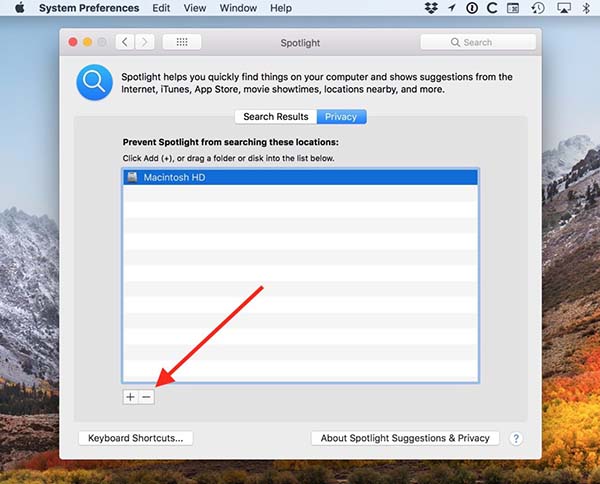Open the Time Machine menu bar icon
Image resolution: width=600 pixels, height=484 pixels.
click(x=538, y=8)
